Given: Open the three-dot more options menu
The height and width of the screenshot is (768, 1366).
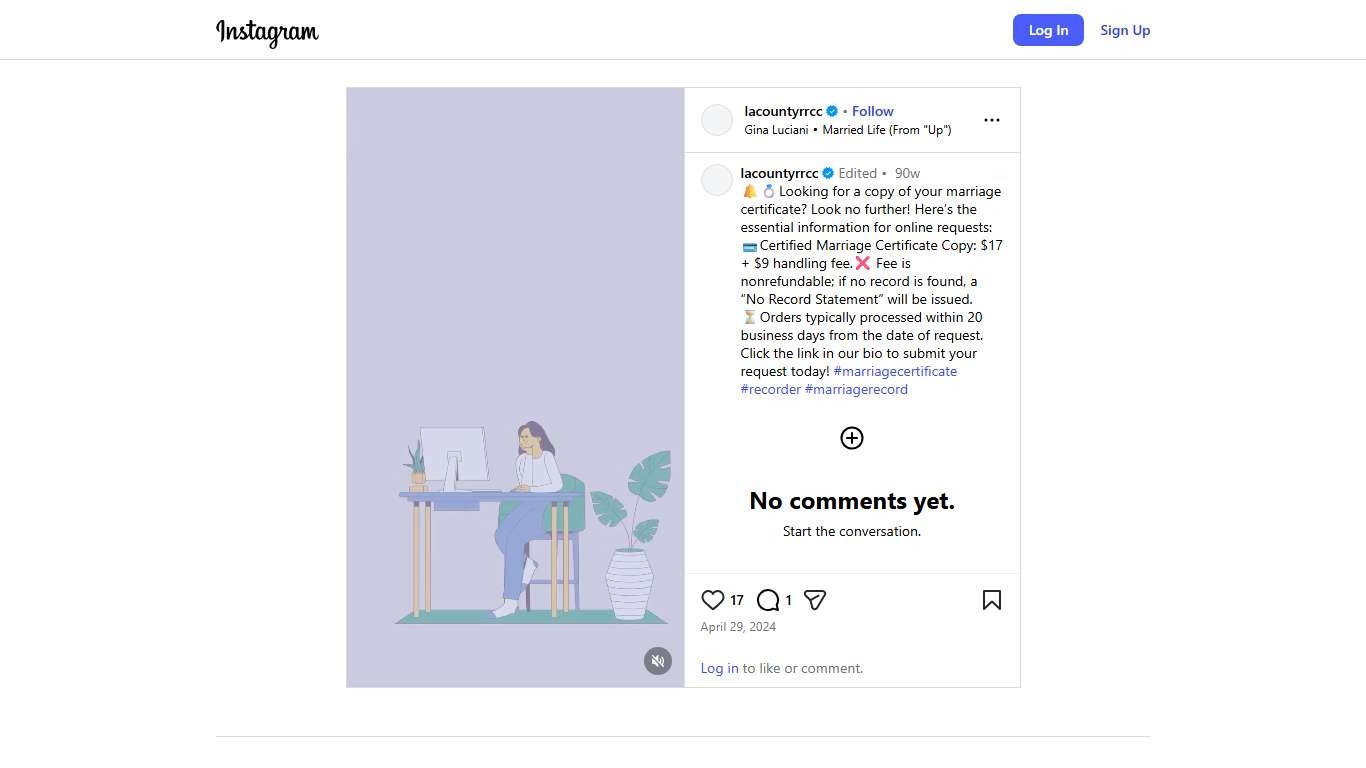Looking at the screenshot, I should tap(991, 120).
